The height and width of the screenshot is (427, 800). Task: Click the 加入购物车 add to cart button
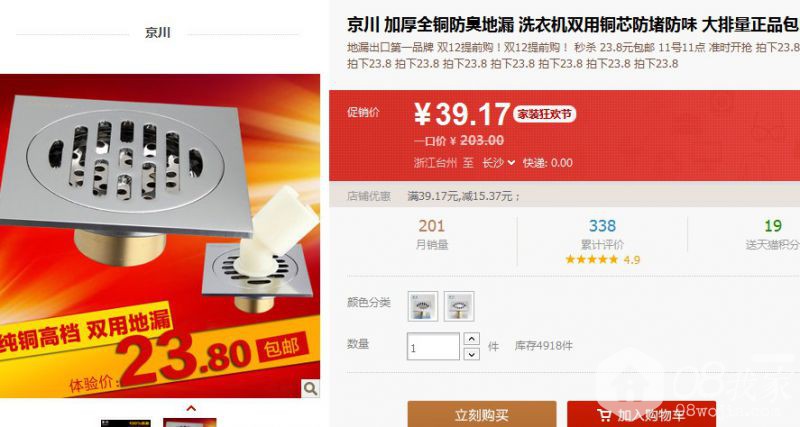(641, 414)
